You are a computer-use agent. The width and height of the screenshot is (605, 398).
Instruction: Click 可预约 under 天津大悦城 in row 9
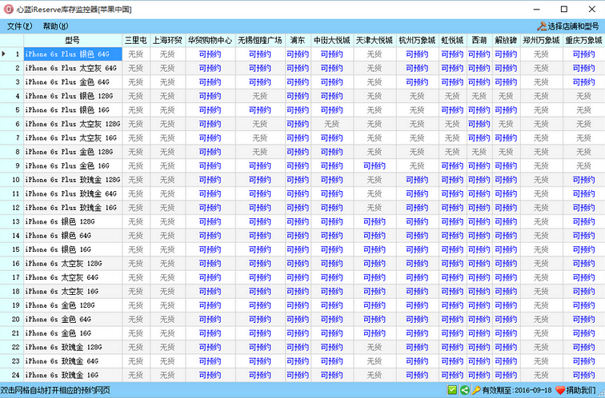point(374,166)
